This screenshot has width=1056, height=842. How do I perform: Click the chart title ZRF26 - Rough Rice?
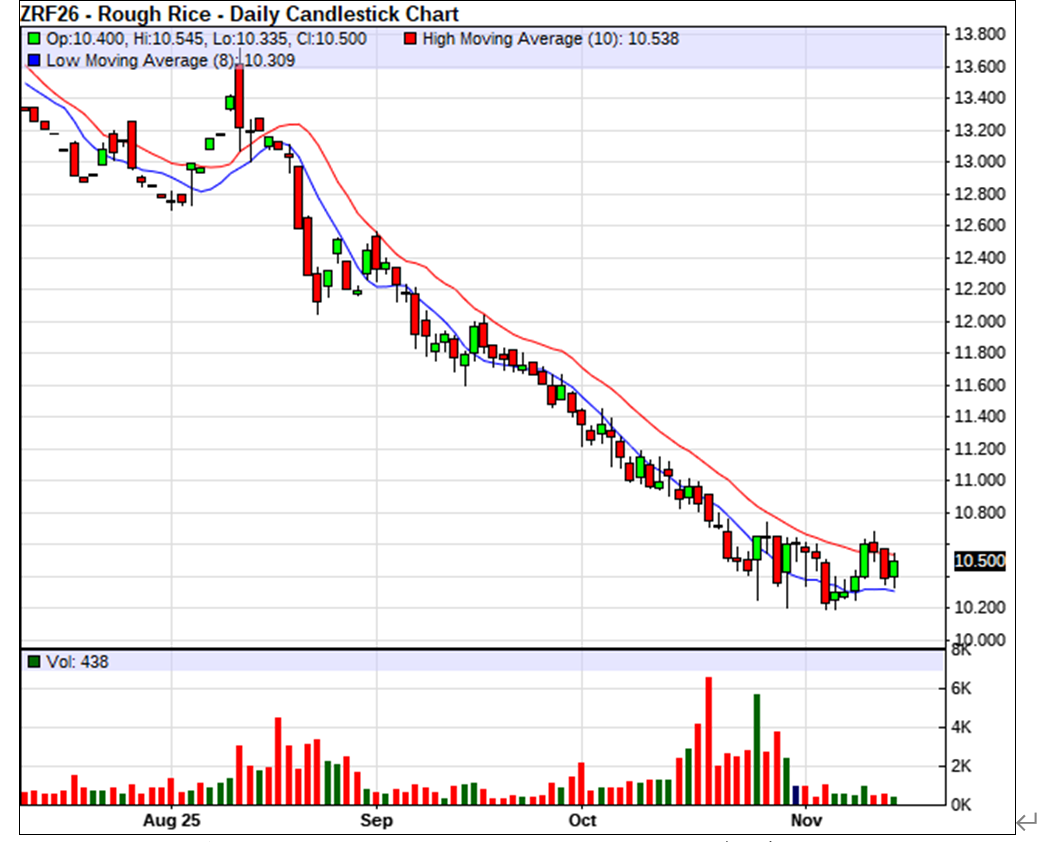point(240,14)
